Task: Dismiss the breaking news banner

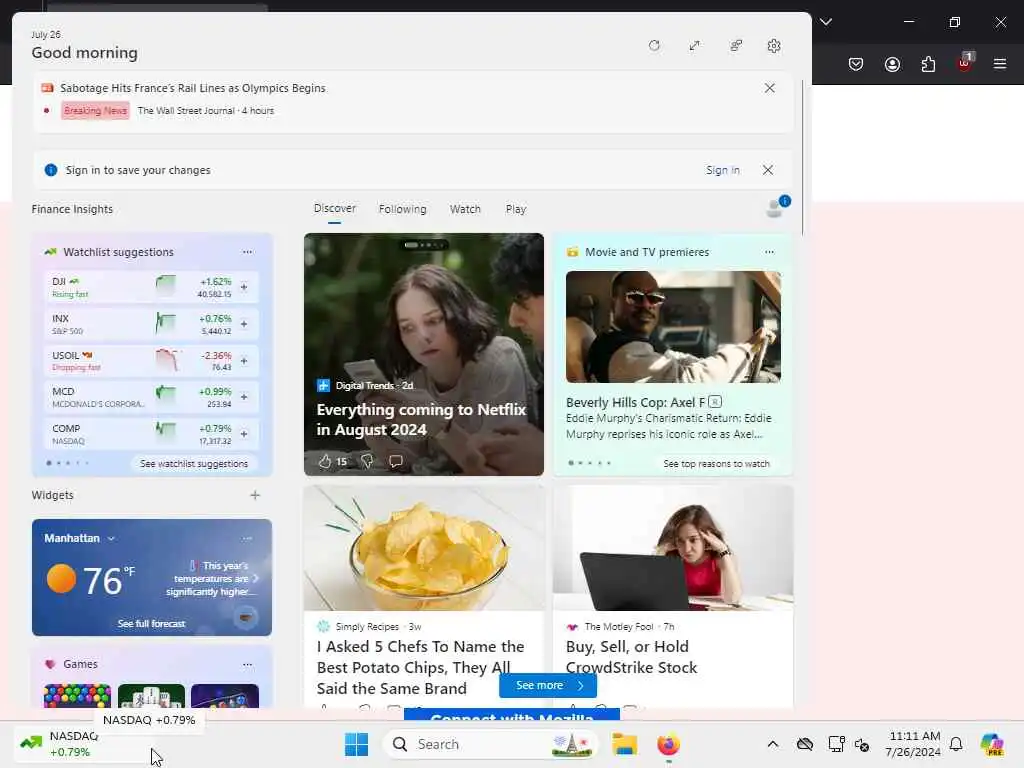Action: [x=769, y=88]
